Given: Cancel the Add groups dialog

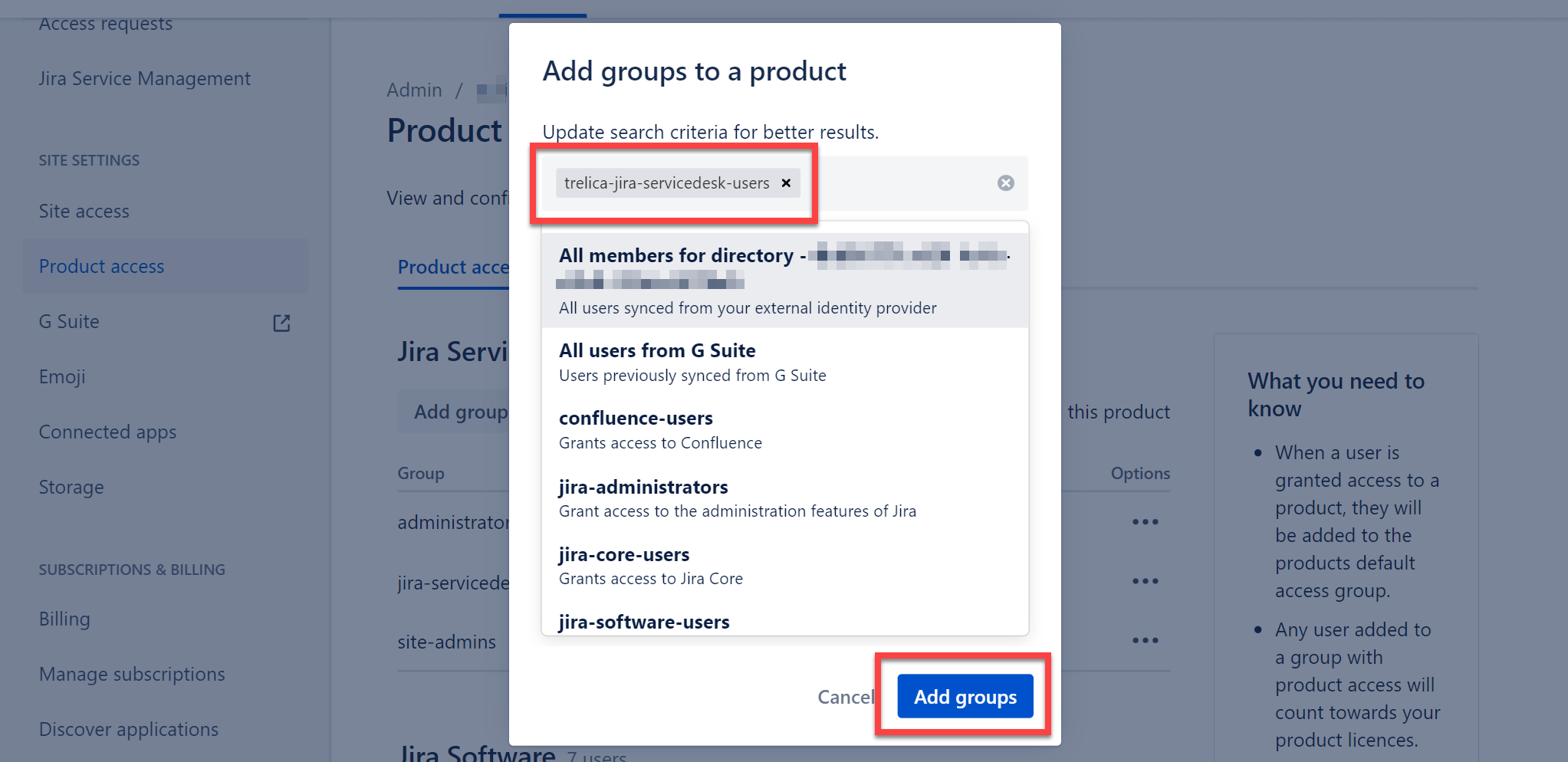Looking at the screenshot, I should pos(845,697).
